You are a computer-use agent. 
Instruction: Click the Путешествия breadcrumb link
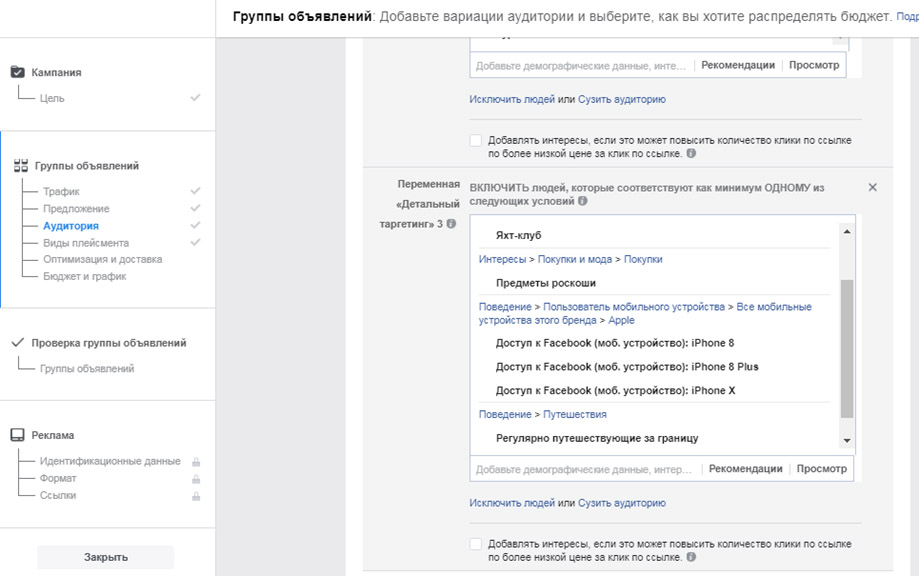[x=574, y=414]
